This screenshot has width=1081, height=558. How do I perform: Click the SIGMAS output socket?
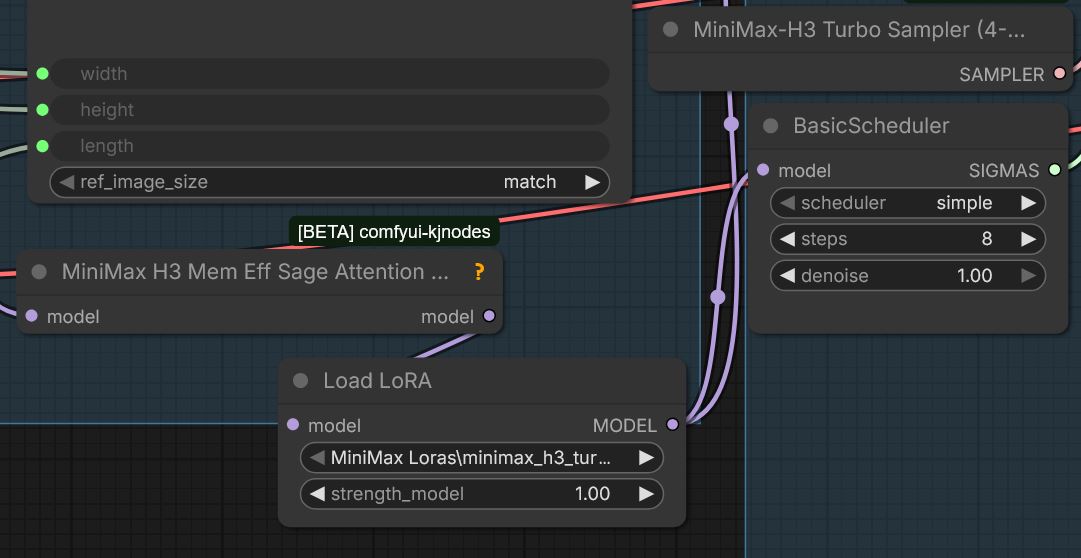click(1054, 170)
